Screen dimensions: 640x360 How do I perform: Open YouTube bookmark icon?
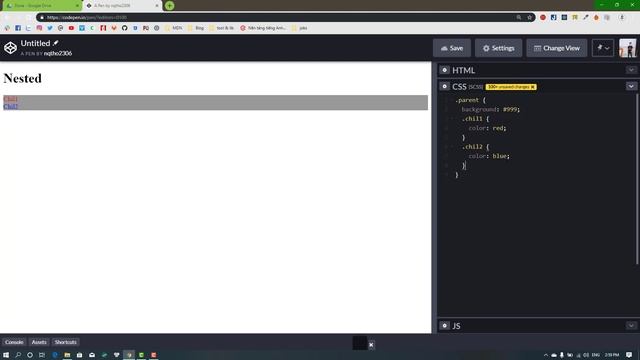pos(71,28)
